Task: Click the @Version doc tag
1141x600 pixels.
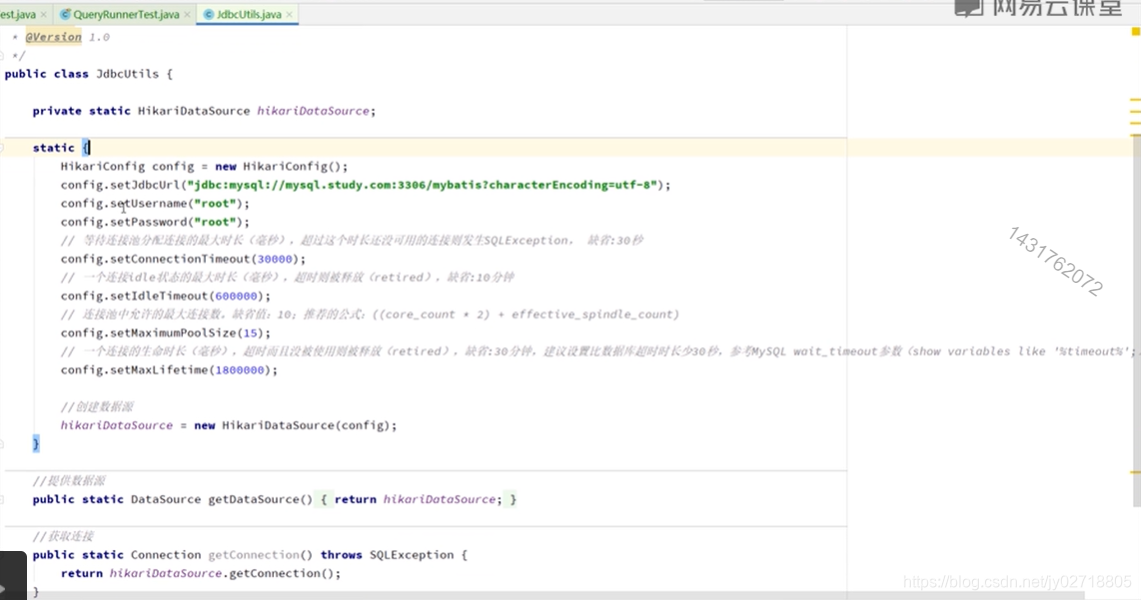Action: pyautogui.click(x=53, y=37)
